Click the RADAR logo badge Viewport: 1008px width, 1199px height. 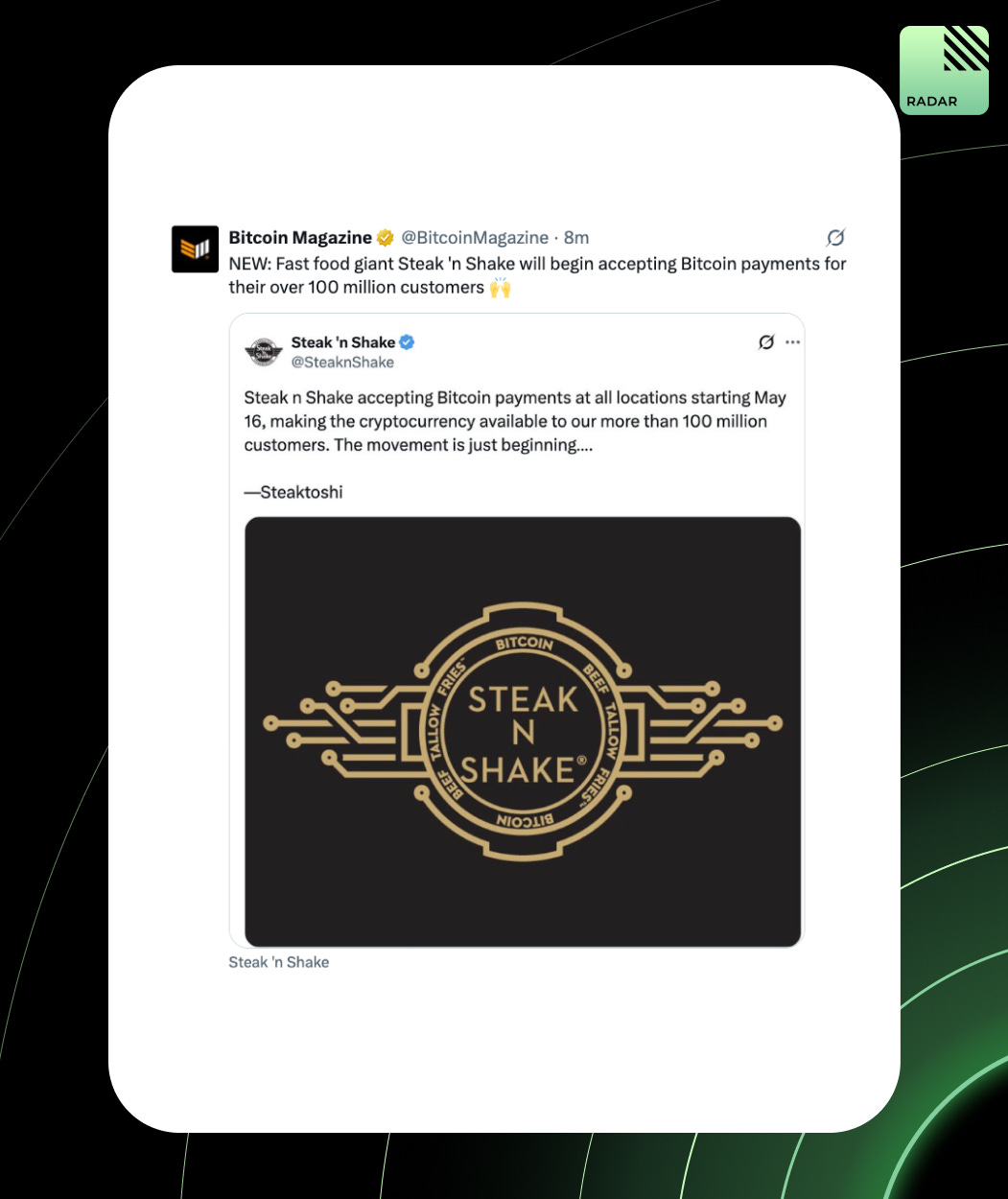944,70
